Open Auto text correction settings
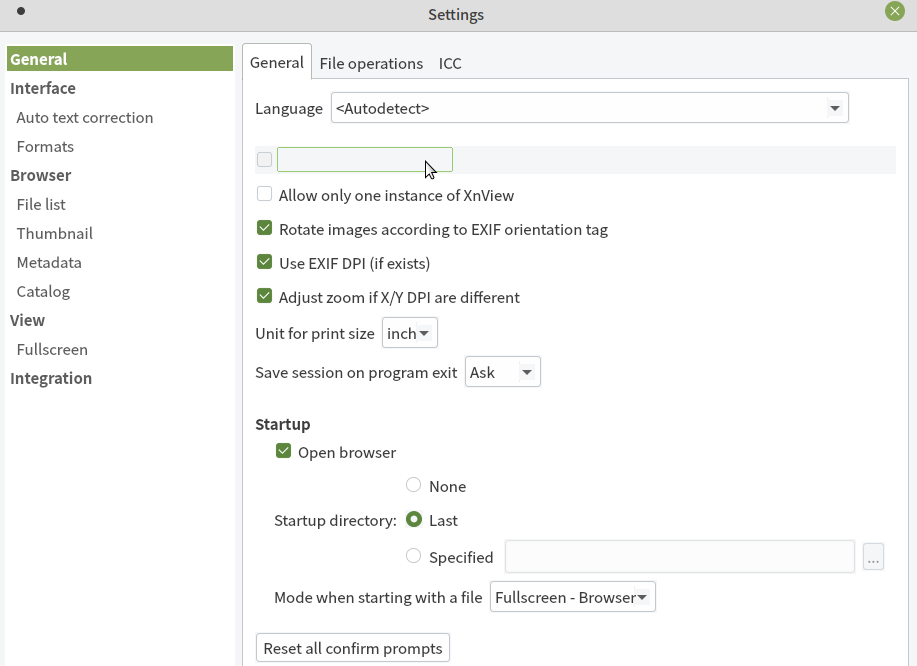 point(85,117)
